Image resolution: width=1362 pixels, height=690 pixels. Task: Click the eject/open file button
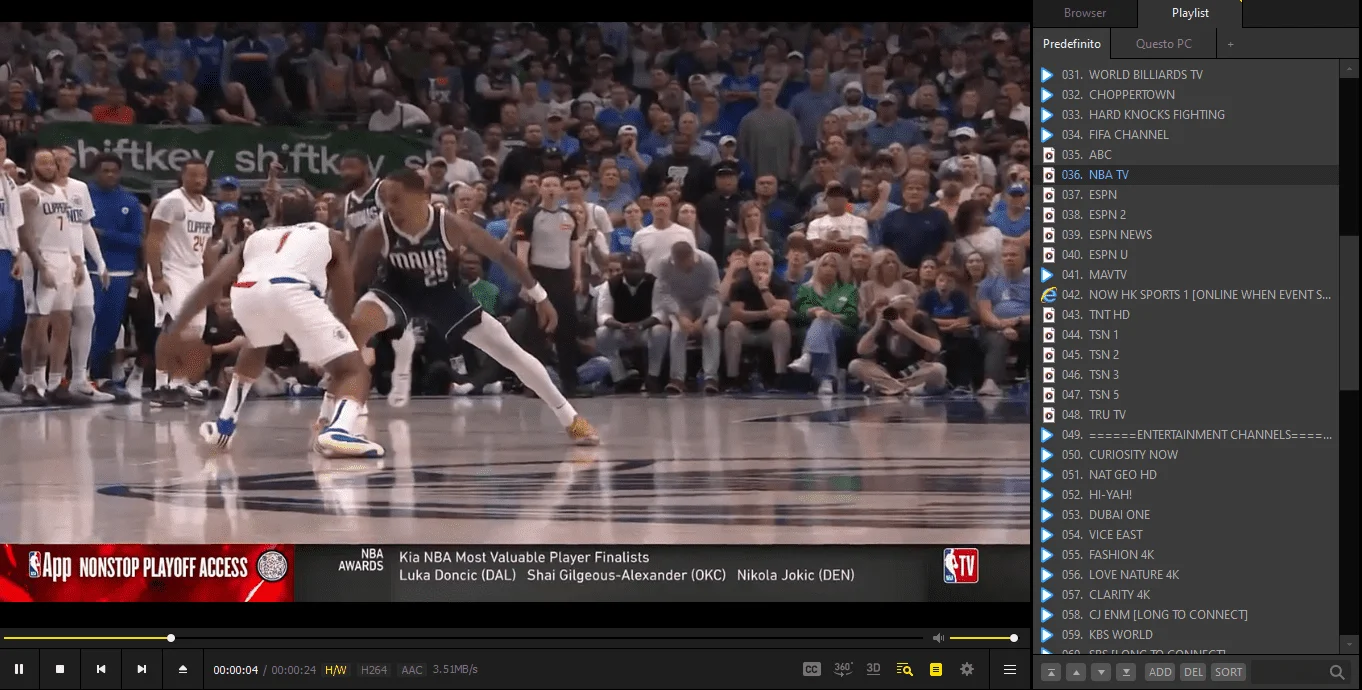click(183, 669)
